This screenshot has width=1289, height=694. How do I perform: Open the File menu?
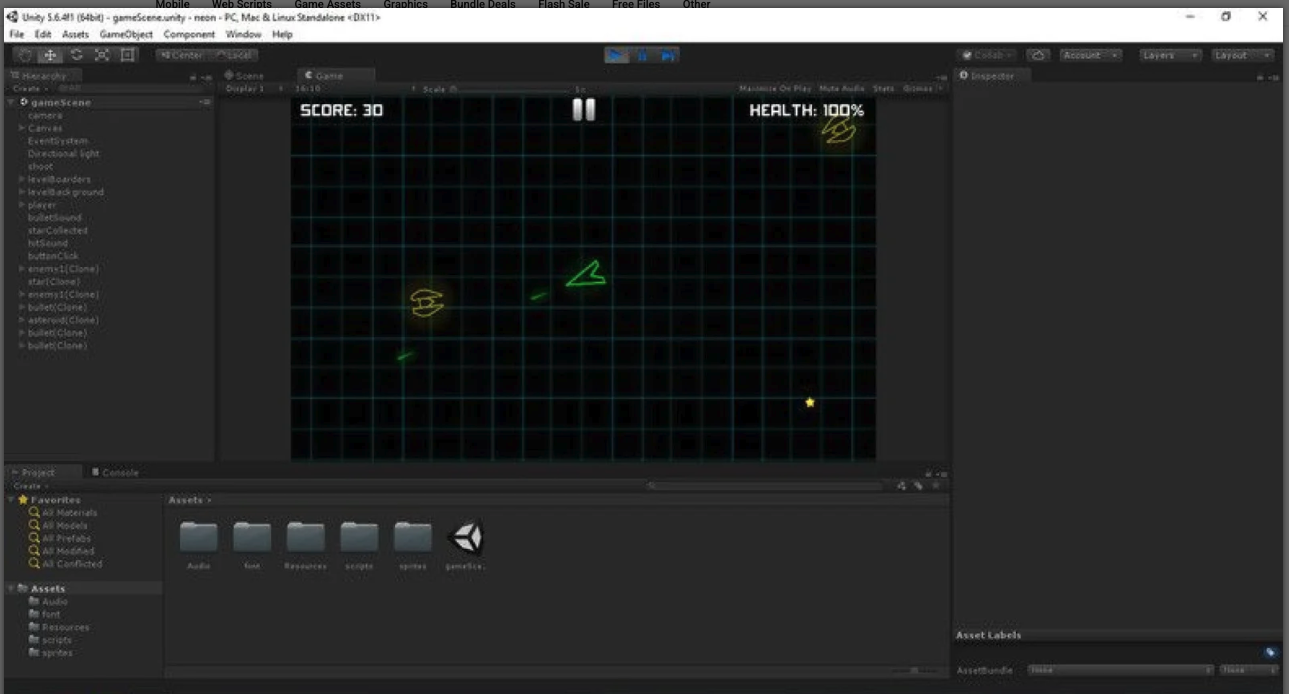(x=16, y=34)
